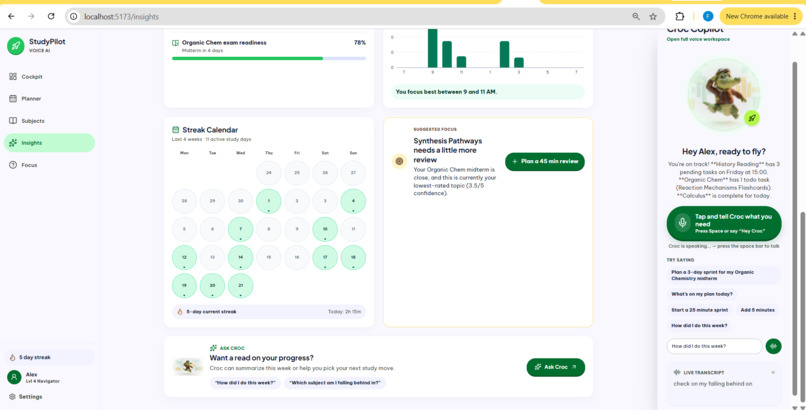
Task: Click the Organic Chem exam readiness book icon
Action: [175, 43]
